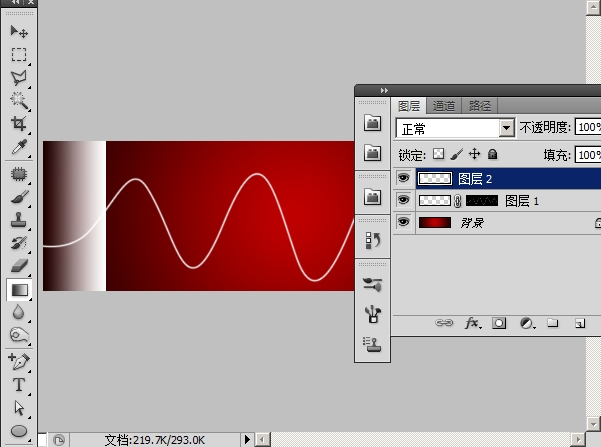Click the 背景 layer name
Screen dimensions: 601x447
pyautogui.click(x=472, y=223)
